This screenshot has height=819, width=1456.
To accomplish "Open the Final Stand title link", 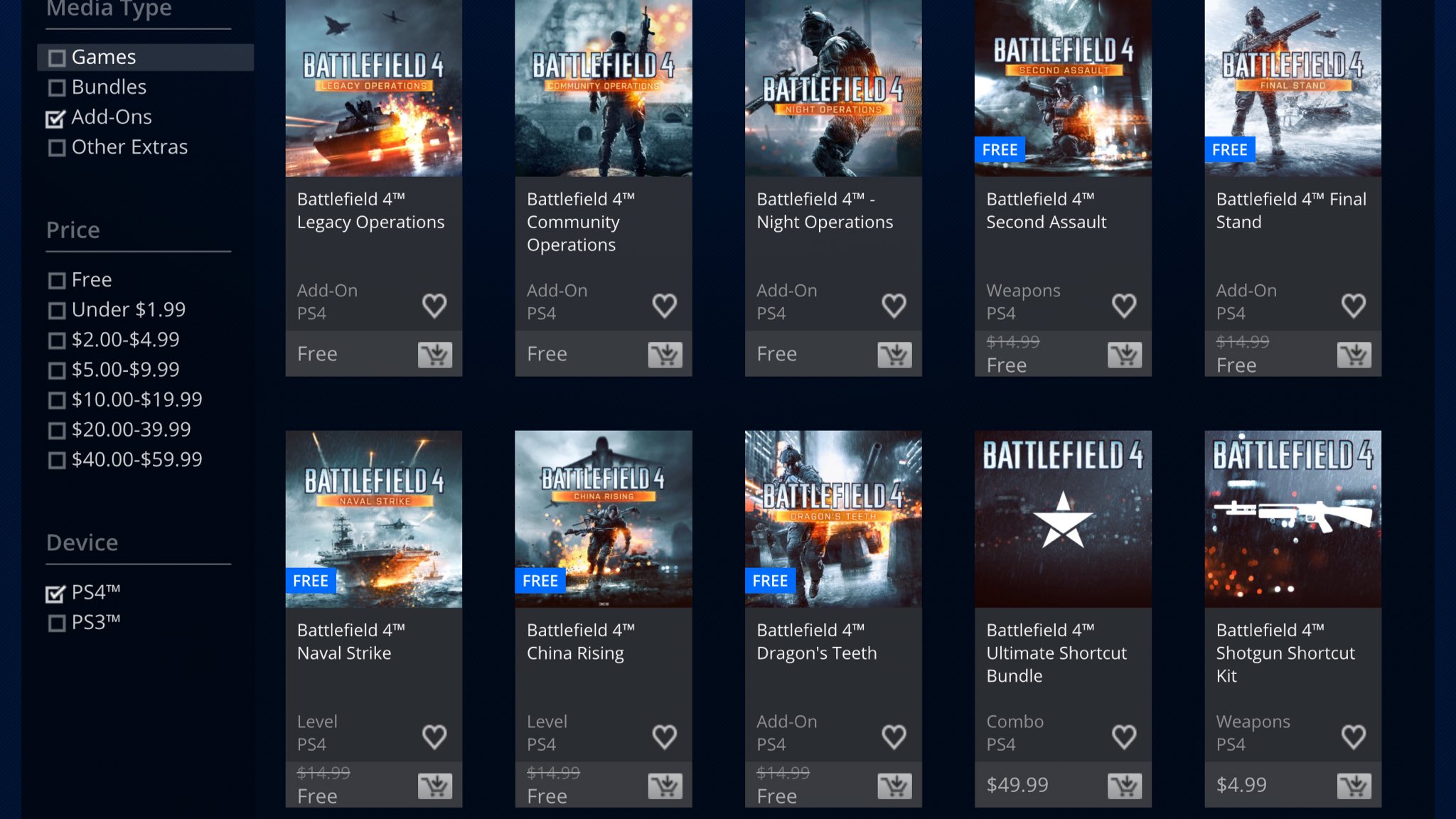I will coord(1291,210).
